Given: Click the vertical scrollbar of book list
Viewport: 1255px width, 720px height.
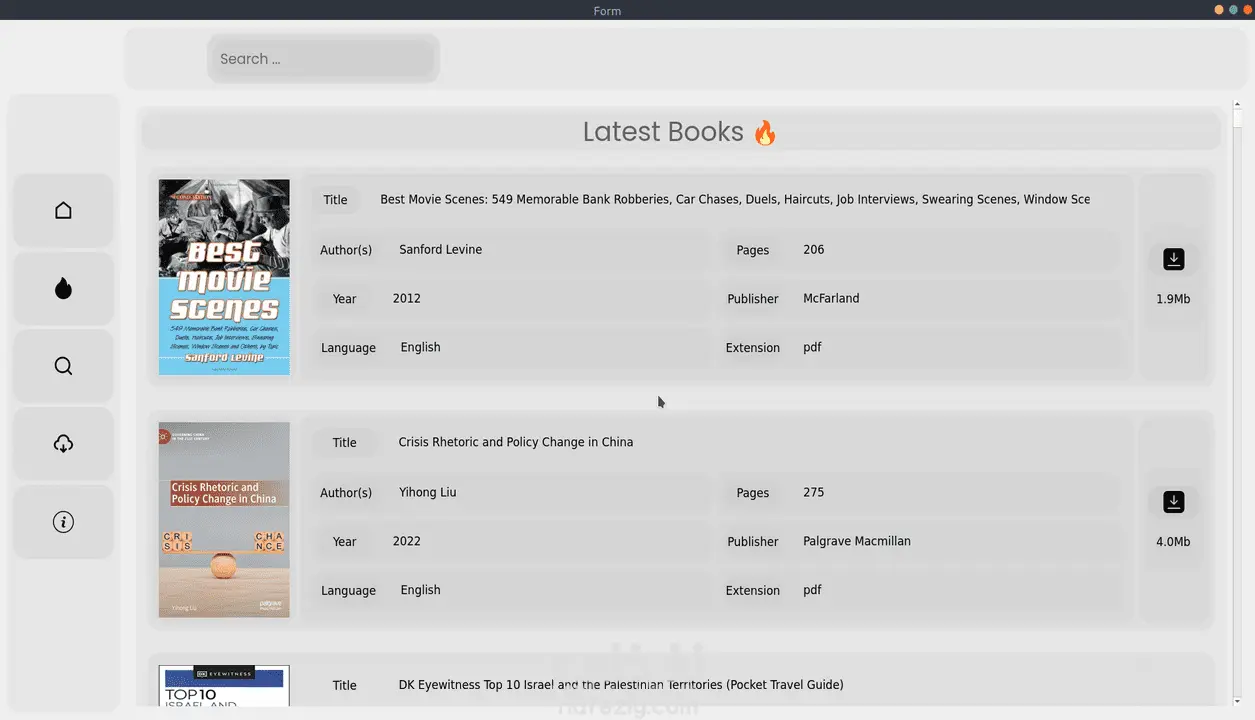Looking at the screenshot, I should [1238, 404].
